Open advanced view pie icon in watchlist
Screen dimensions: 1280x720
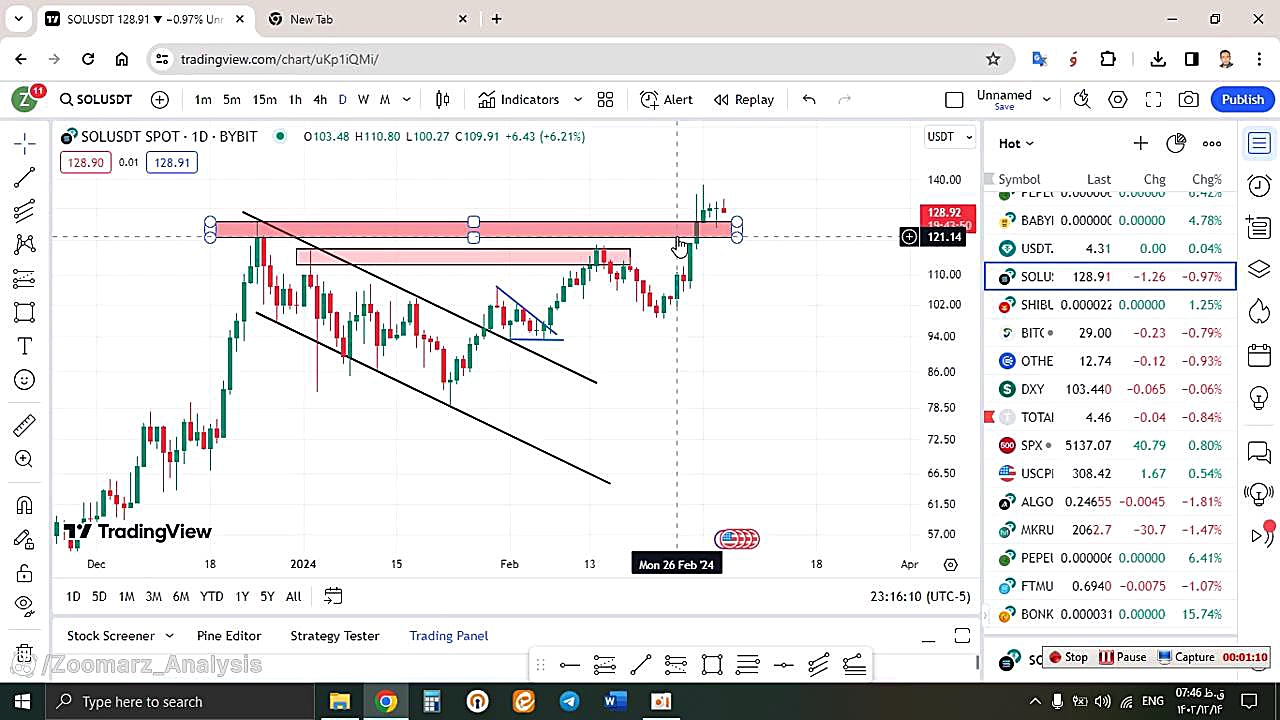tap(1176, 143)
